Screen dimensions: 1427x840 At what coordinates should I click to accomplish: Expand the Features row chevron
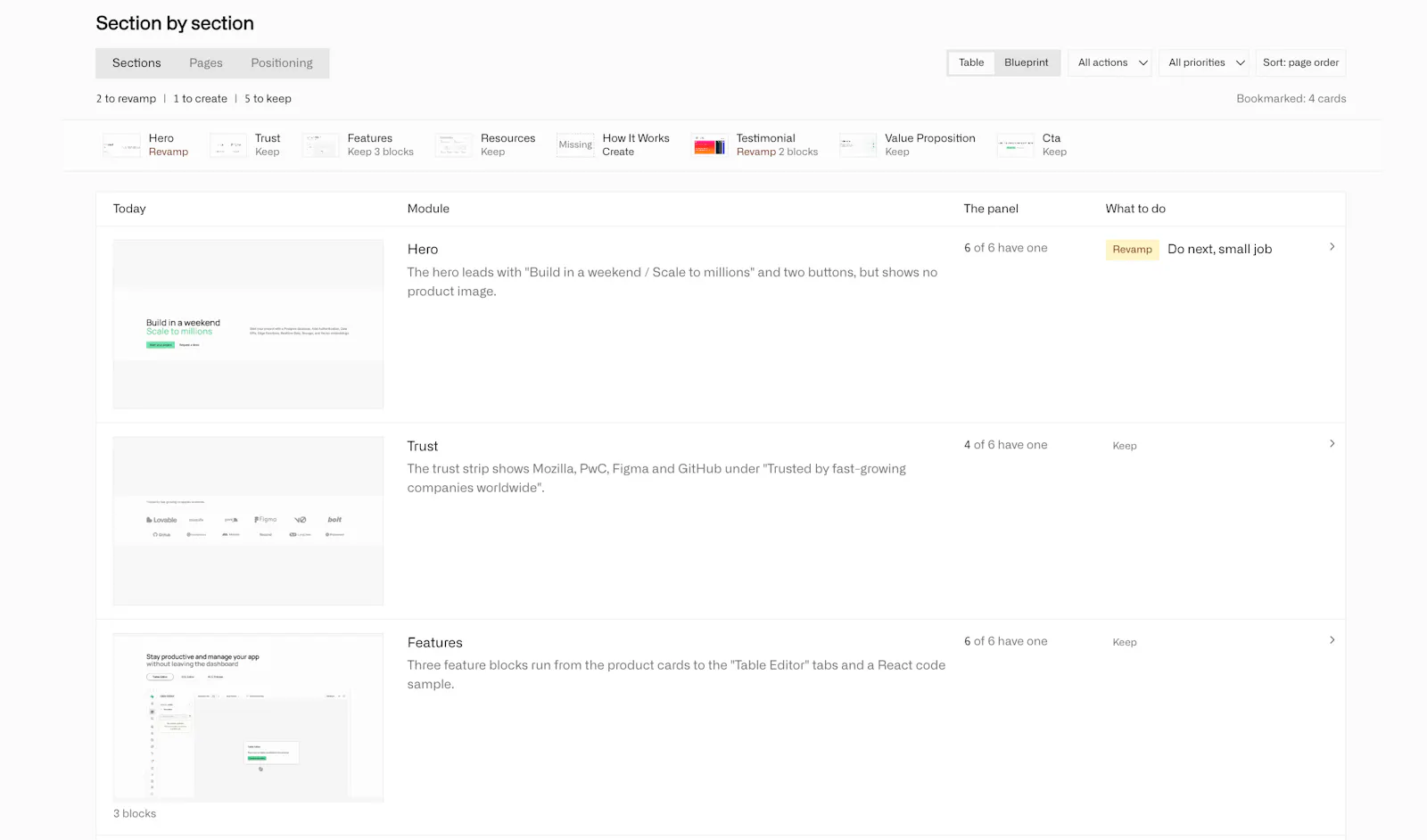pyautogui.click(x=1332, y=640)
